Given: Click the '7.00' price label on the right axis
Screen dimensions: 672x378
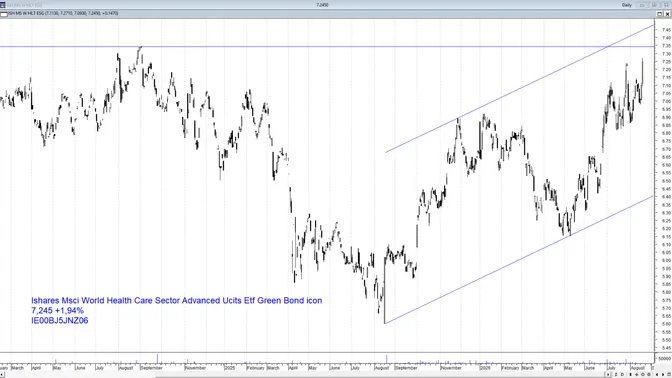Looking at the screenshot, I should pyautogui.click(x=666, y=102).
